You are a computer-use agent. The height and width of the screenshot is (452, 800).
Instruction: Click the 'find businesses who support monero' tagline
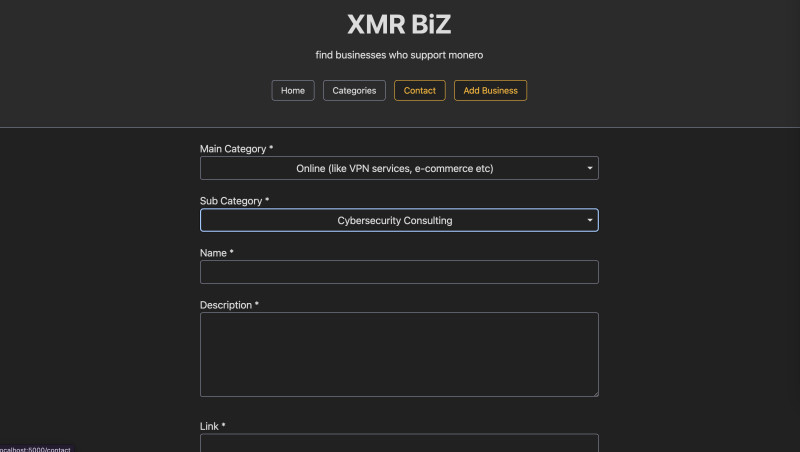[x=399, y=55]
